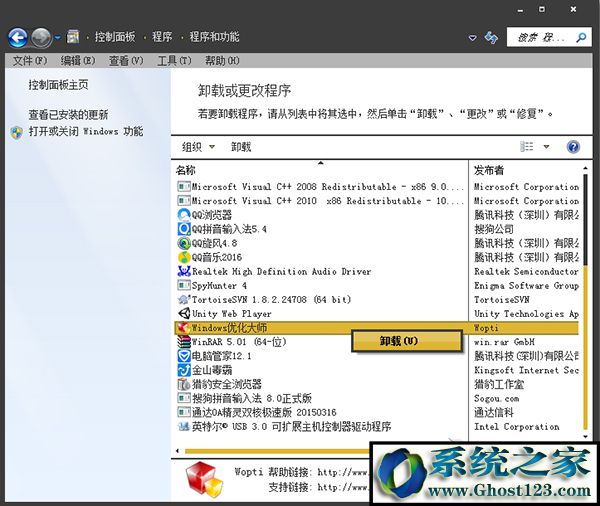Screen dimensions: 600x506
Task: Click the 英特尔 USB 3.0 driver icon
Action: 184,426
